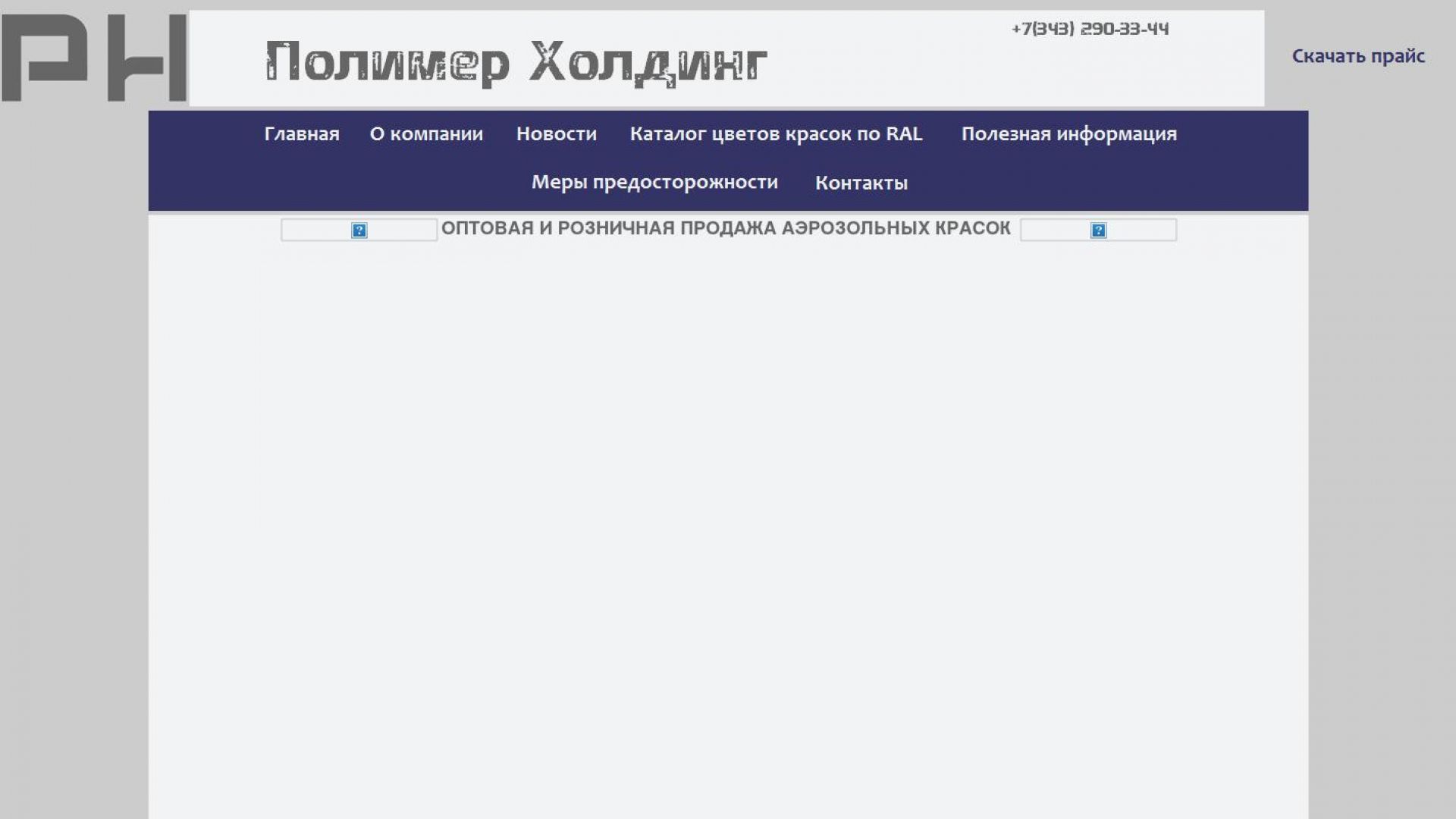Open the Главная menu item

point(302,134)
